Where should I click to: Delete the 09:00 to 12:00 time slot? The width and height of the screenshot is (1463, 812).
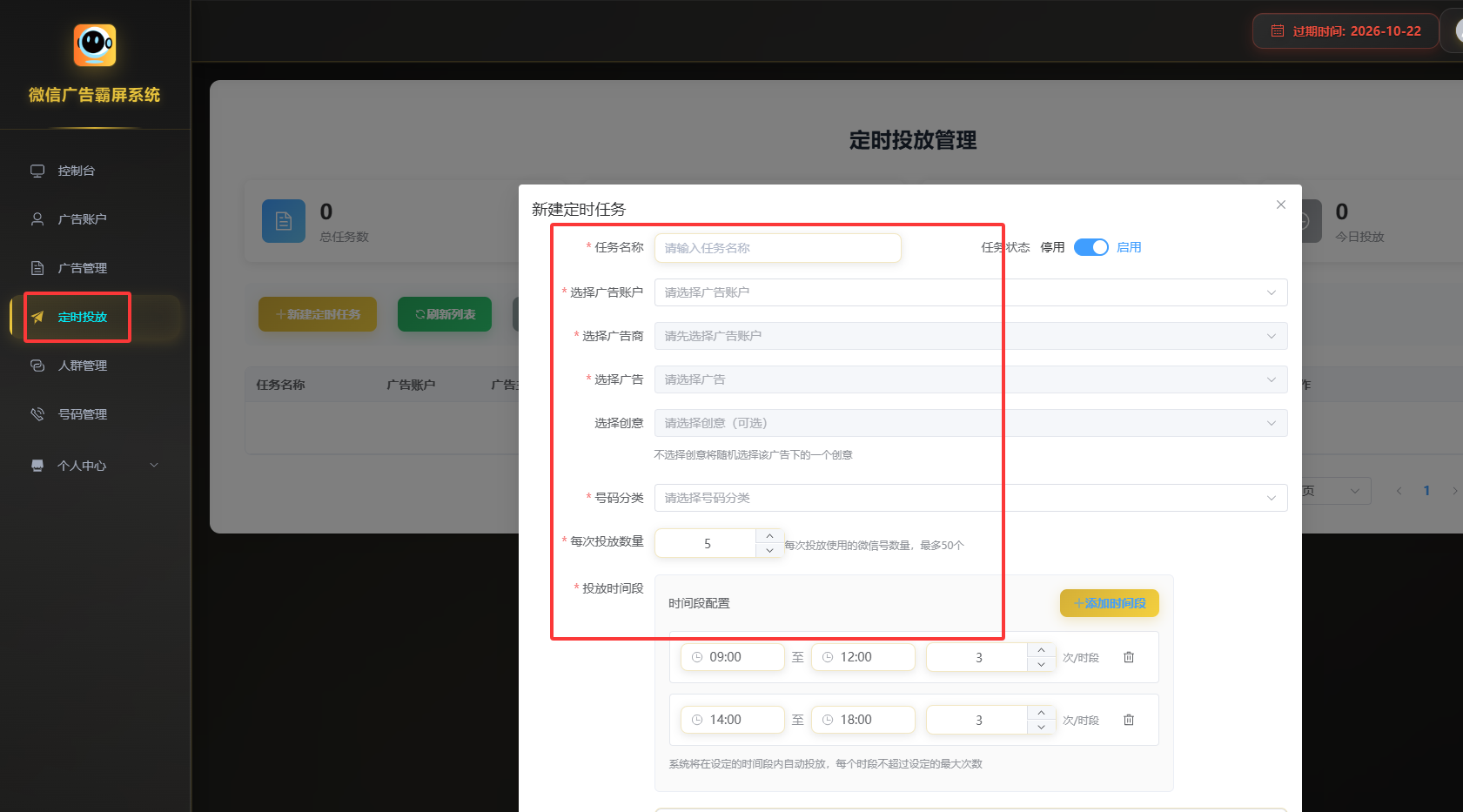coord(1129,657)
